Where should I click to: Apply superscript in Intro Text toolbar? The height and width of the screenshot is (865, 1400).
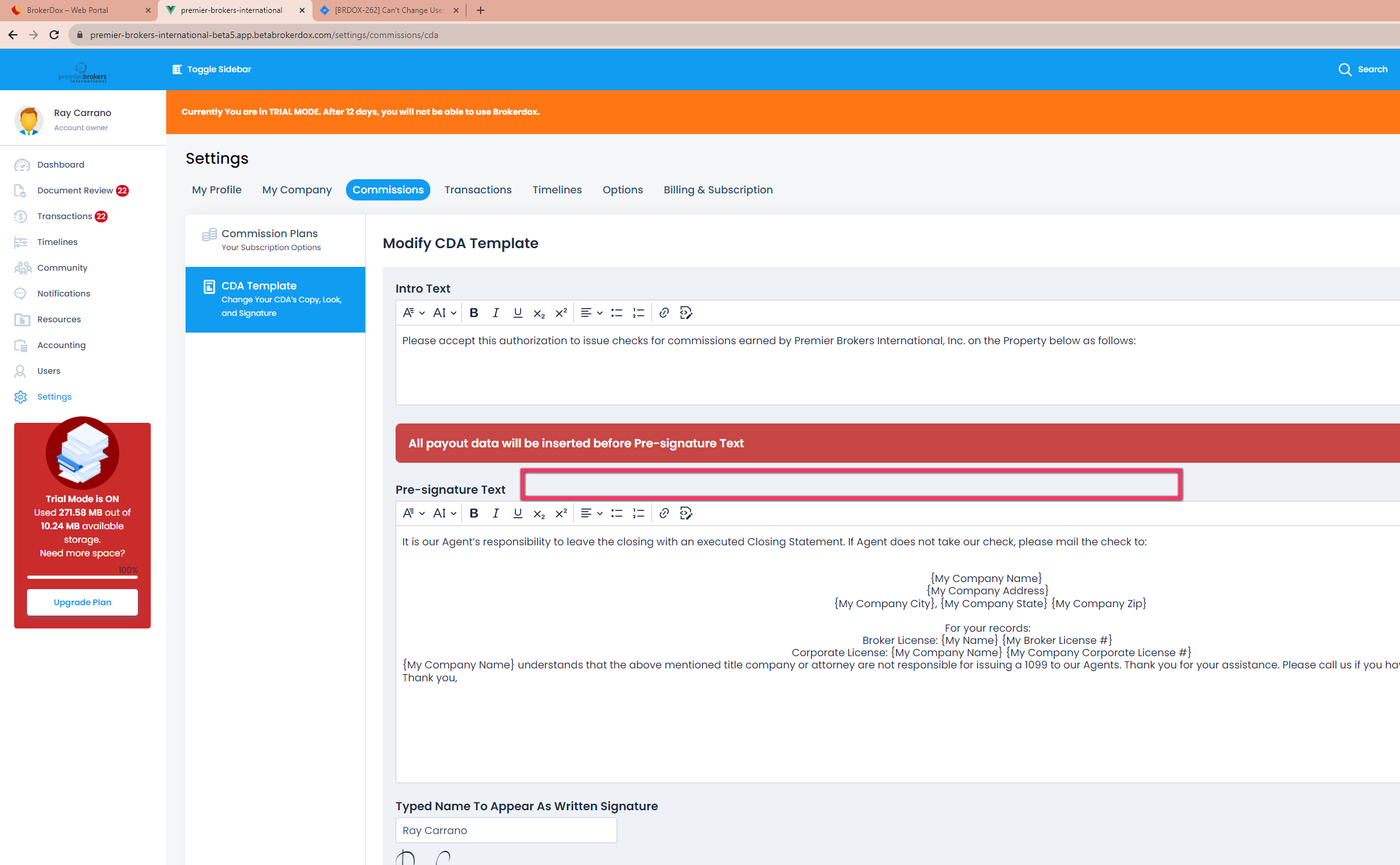click(x=561, y=313)
